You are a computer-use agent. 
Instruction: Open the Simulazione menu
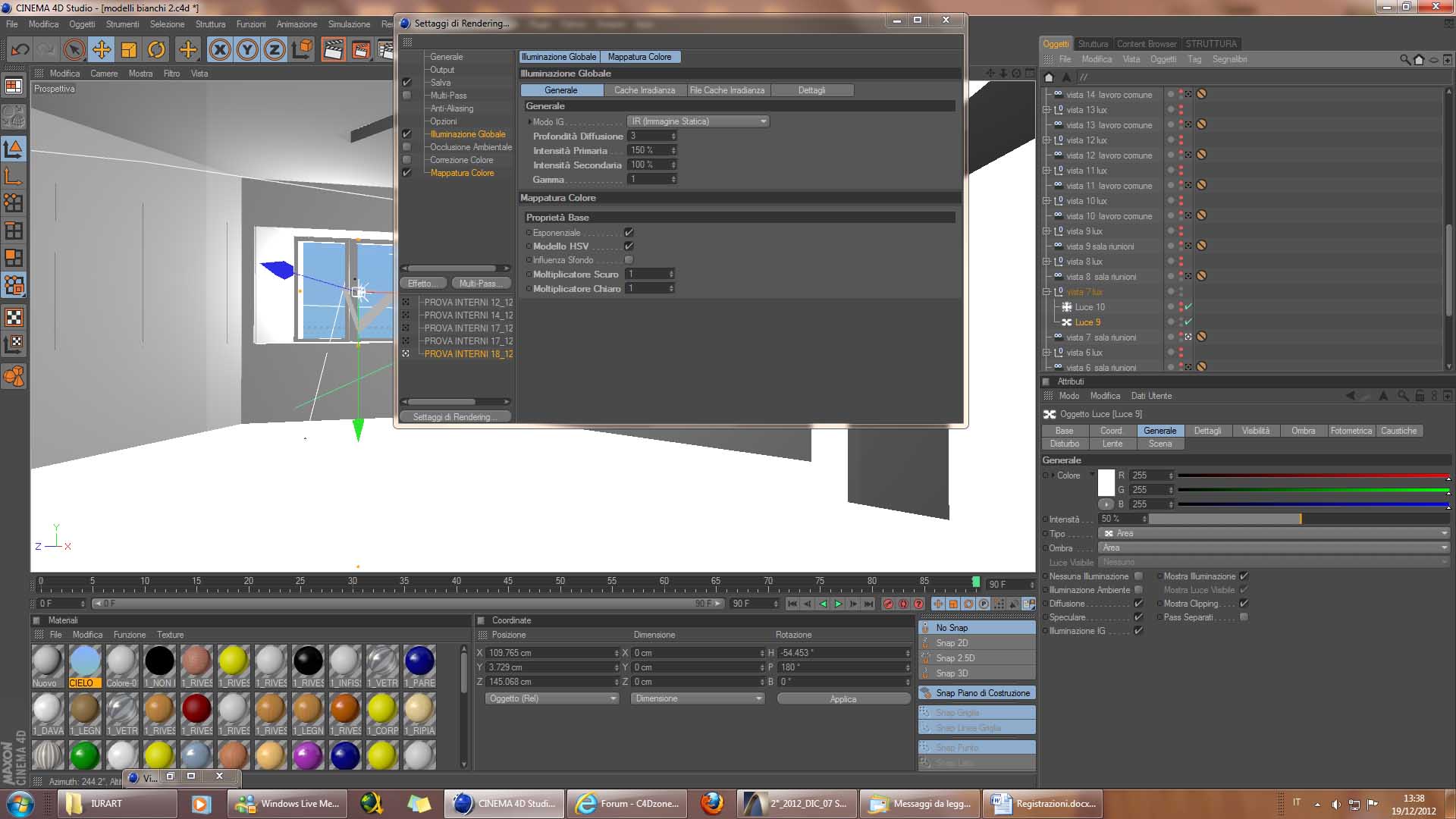[349, 24]
